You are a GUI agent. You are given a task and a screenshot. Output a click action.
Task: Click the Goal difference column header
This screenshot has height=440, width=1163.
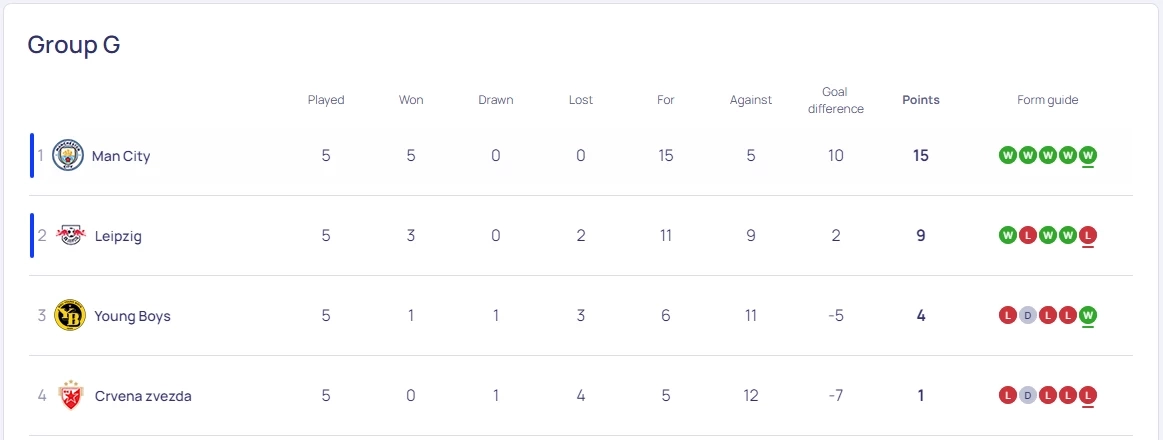836,100
